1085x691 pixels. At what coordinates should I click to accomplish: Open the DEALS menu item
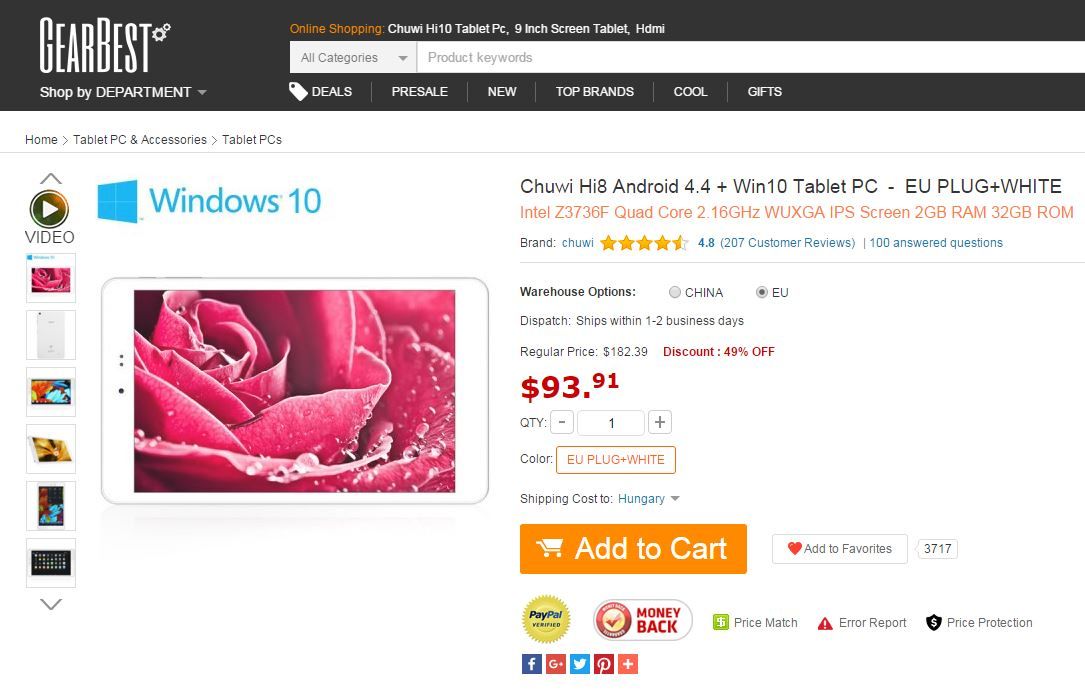(x=321, y=92)
